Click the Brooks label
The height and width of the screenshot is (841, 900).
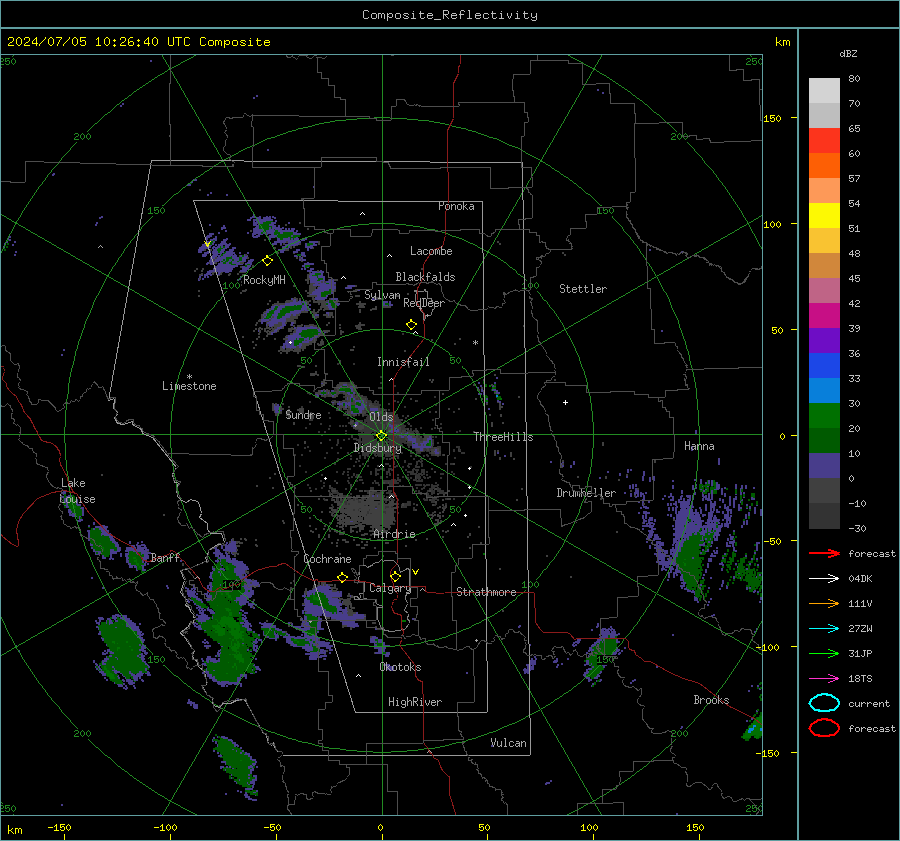tap(711, 700)
